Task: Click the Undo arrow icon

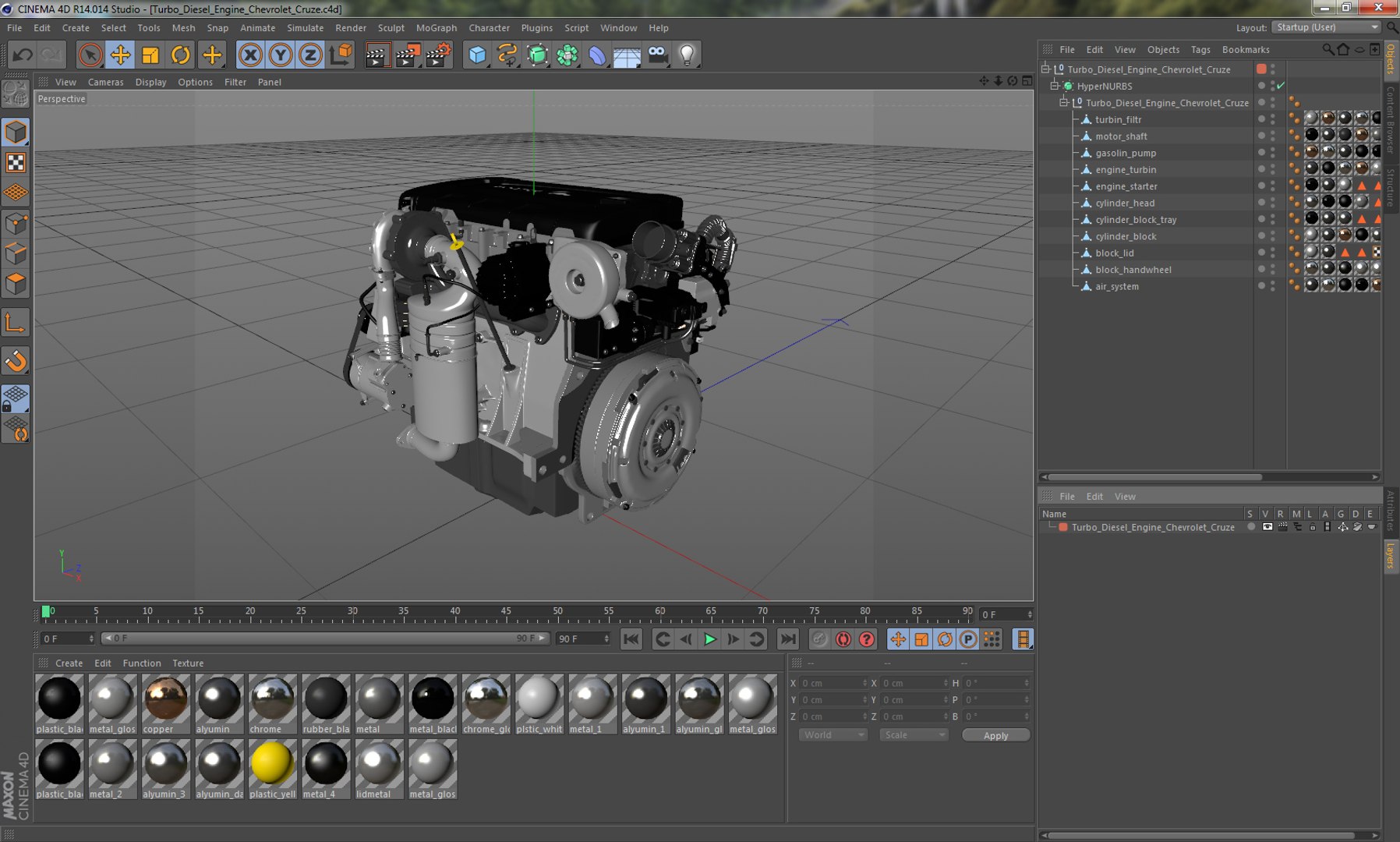Action: [23, 55]
